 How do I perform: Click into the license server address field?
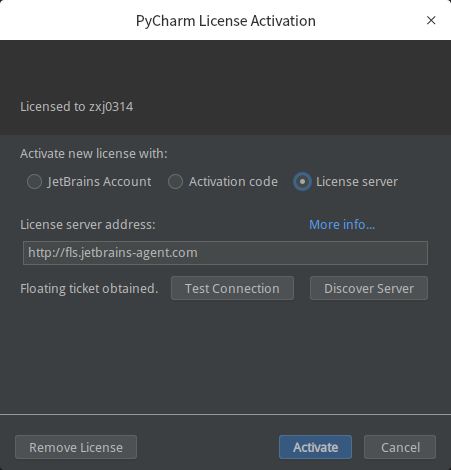pos(225,253)
